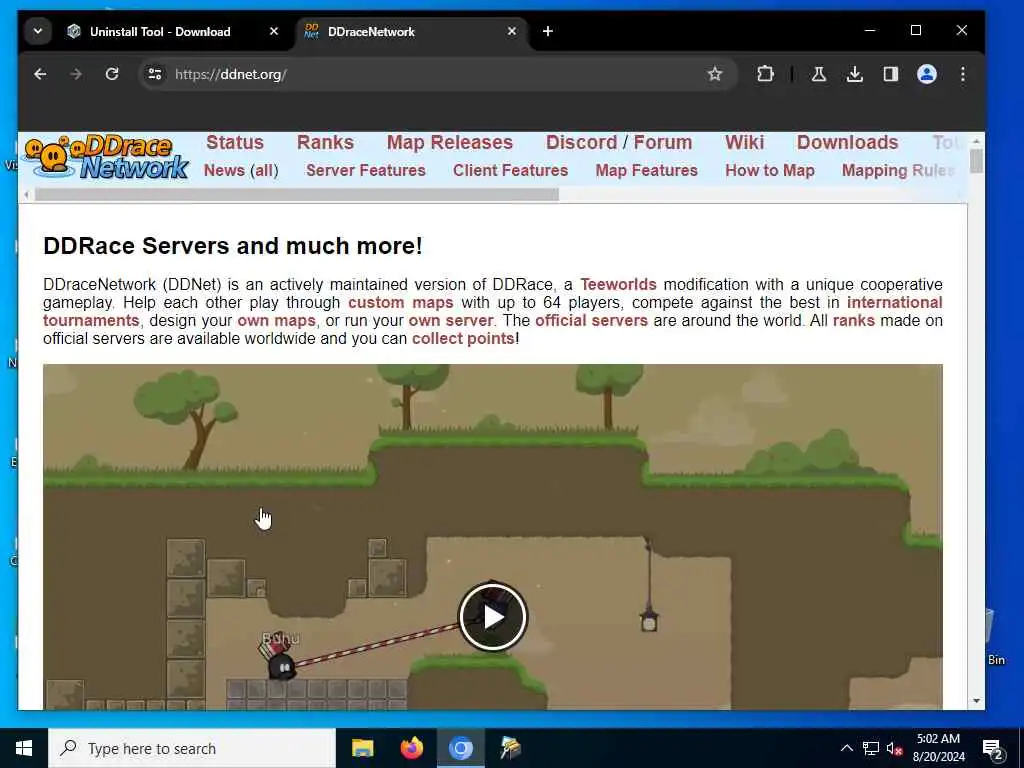Open Chrome three-dot menu
This screenshot has height=768, width=1024.
tap(963, 74)
